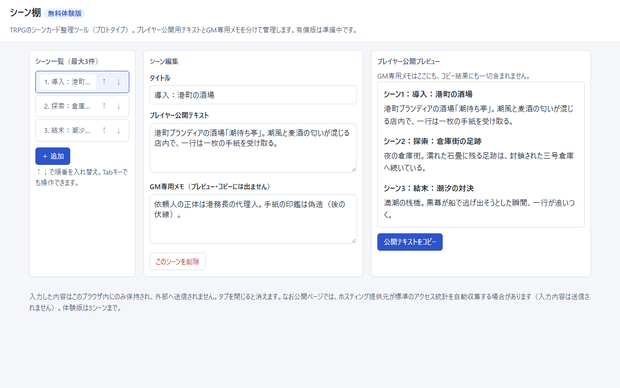Copy public text with 公開テキストをコピー
The image size is (620, 388).
click(x=410, y=242)
